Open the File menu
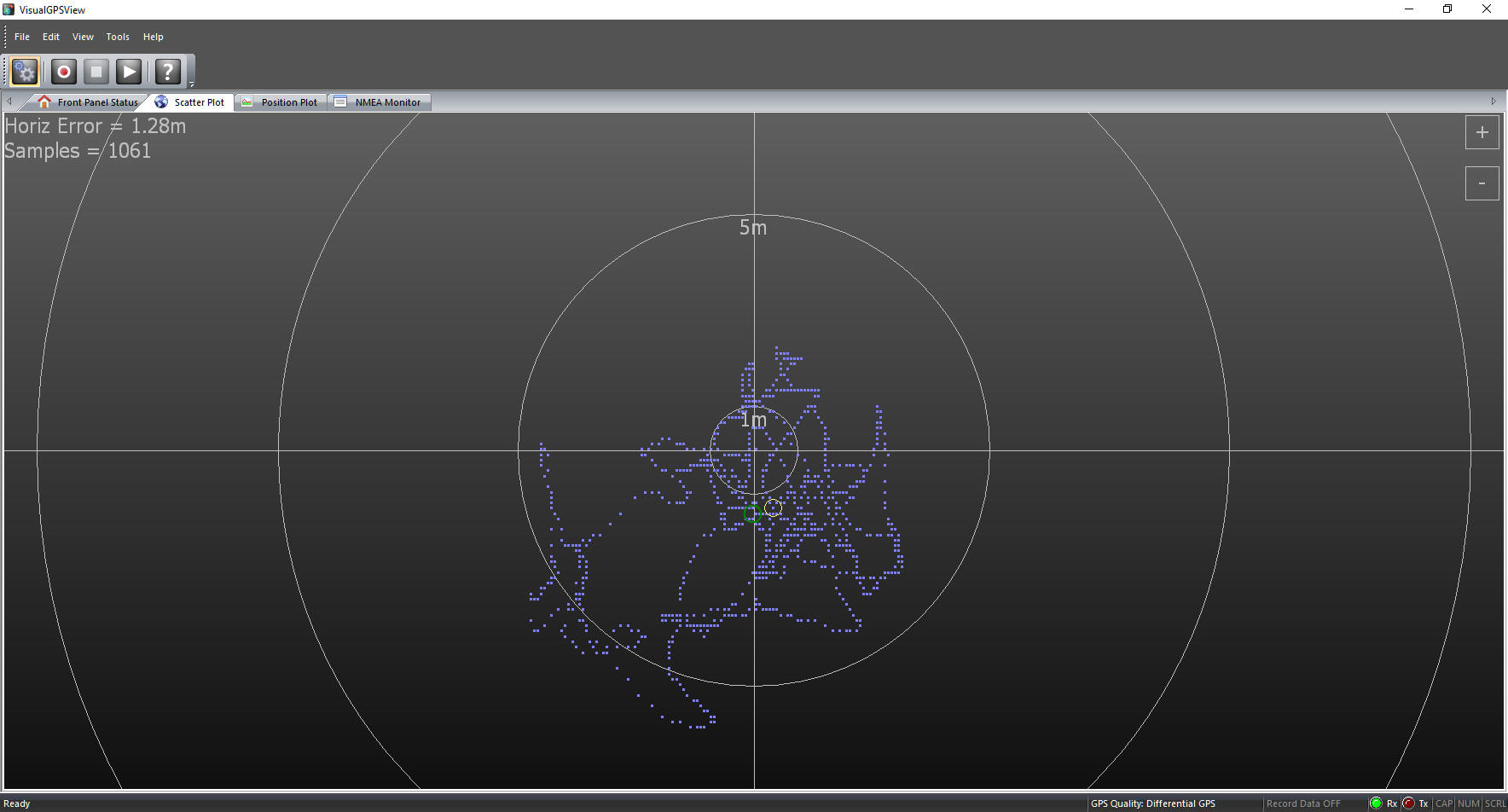 [22, 37]
